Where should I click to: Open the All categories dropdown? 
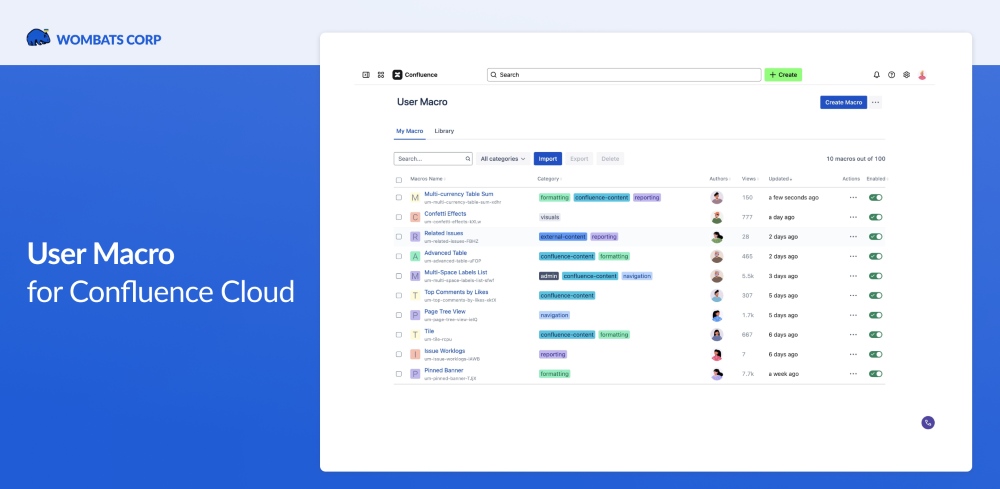click(x=503, y=159)
